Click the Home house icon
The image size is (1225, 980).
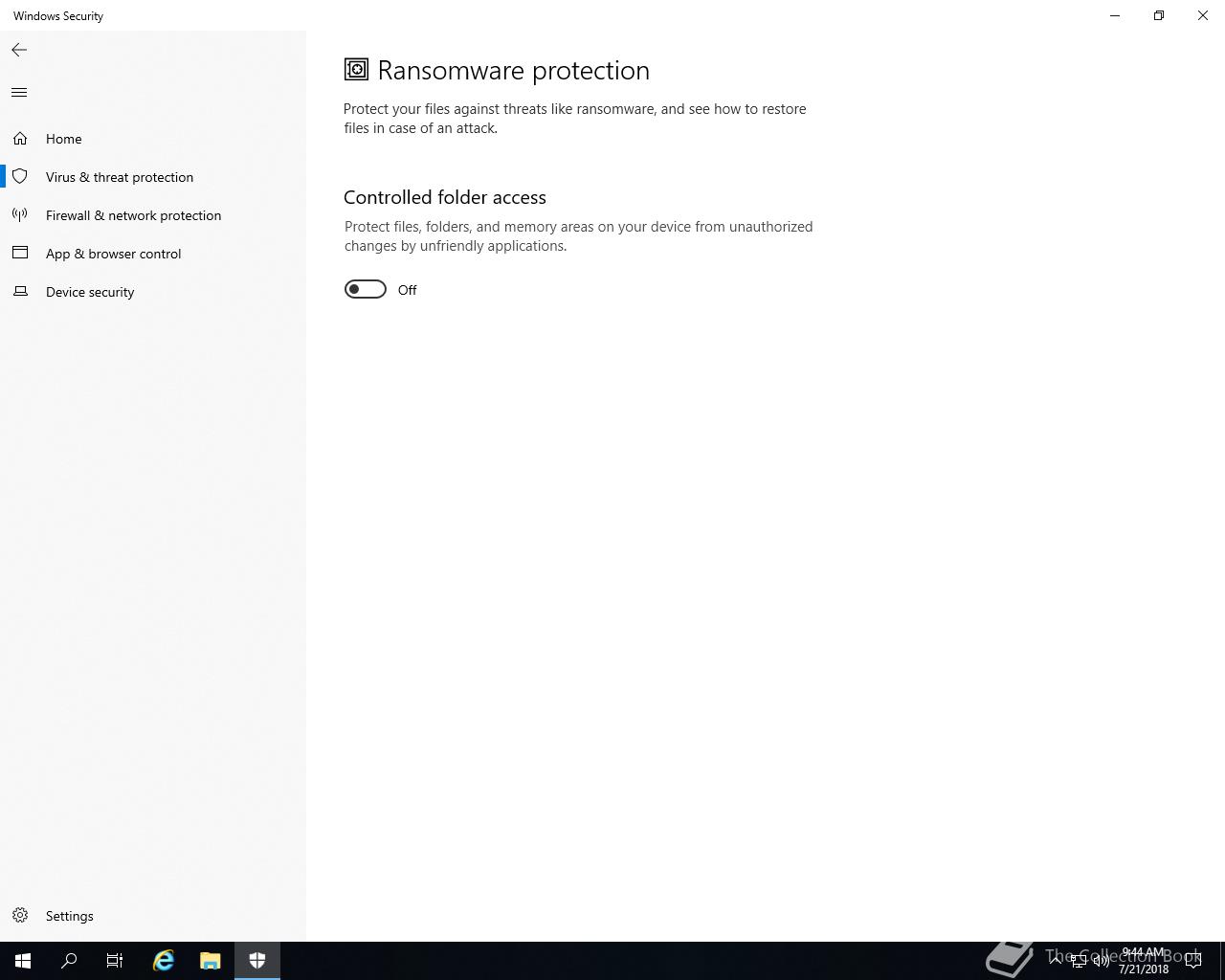20,139
